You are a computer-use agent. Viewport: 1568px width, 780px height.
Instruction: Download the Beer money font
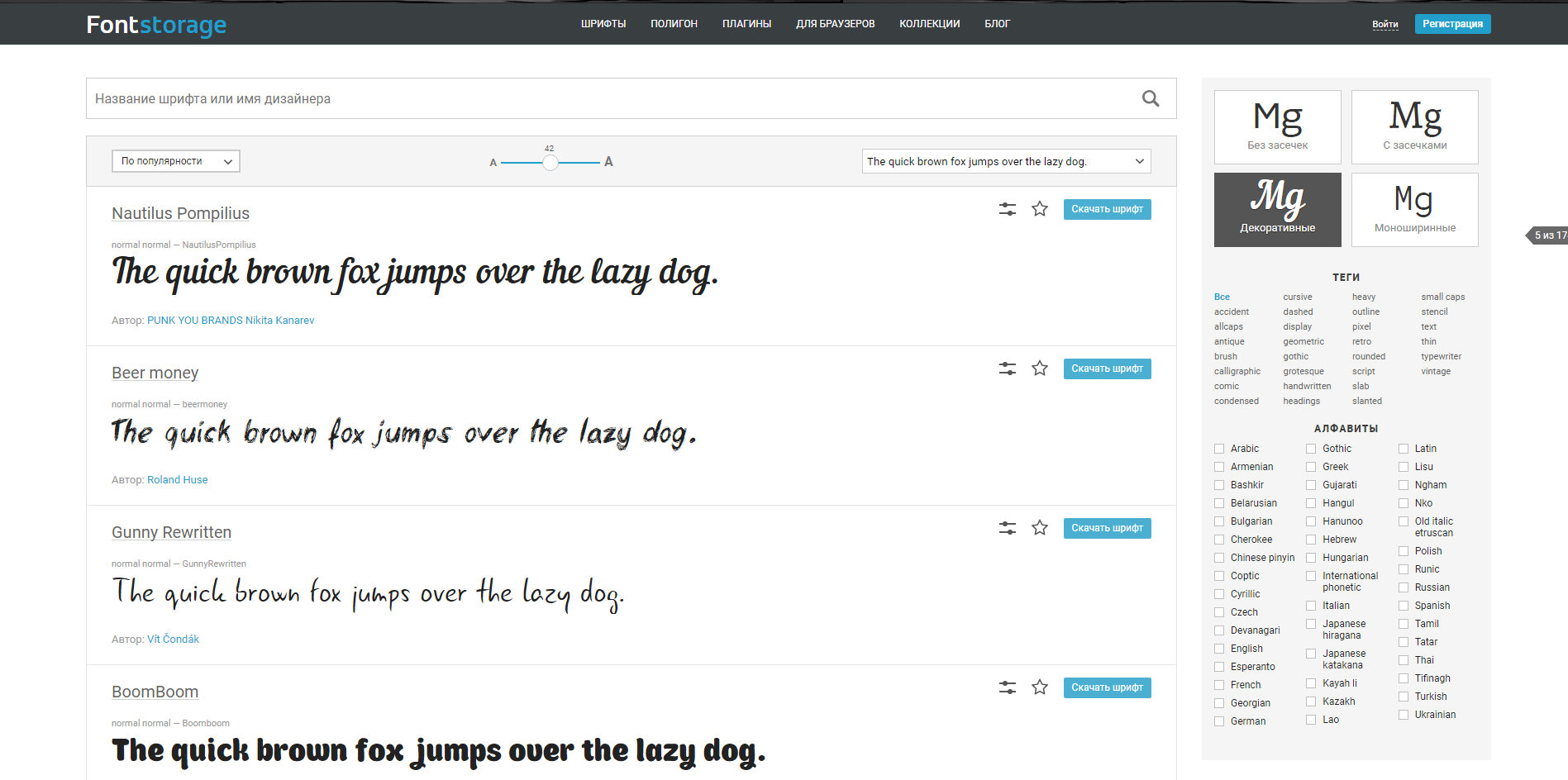click(x=1107, y=369)
